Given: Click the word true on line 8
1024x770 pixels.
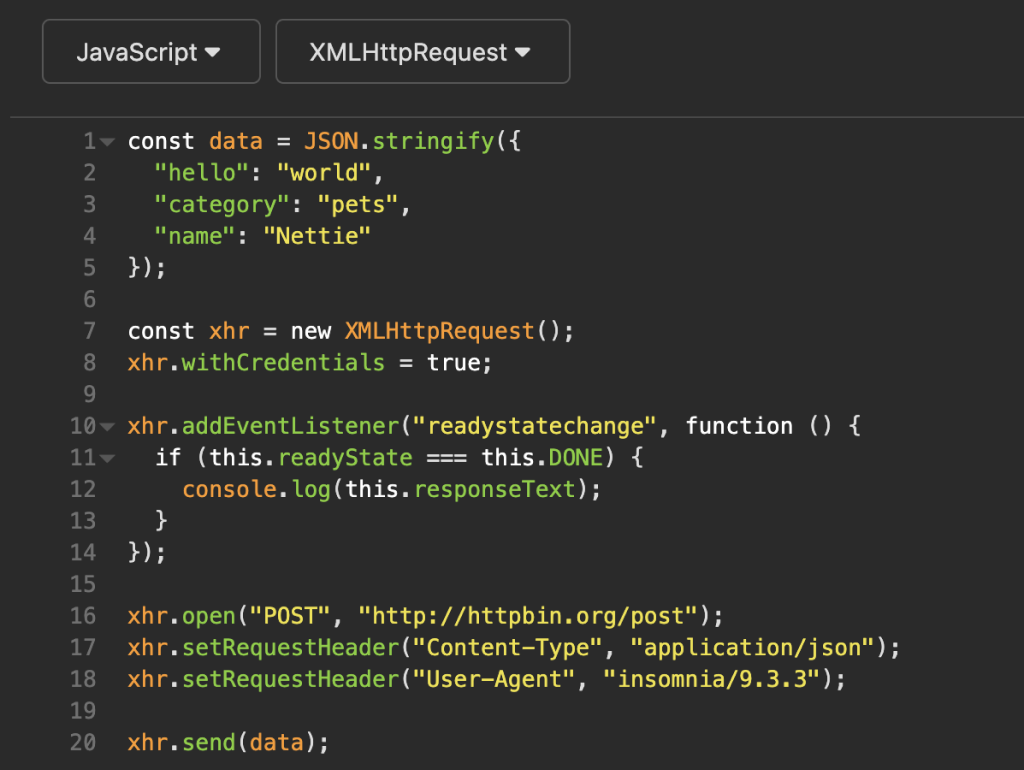Looking at the screenshot, I should pos(453,362).
